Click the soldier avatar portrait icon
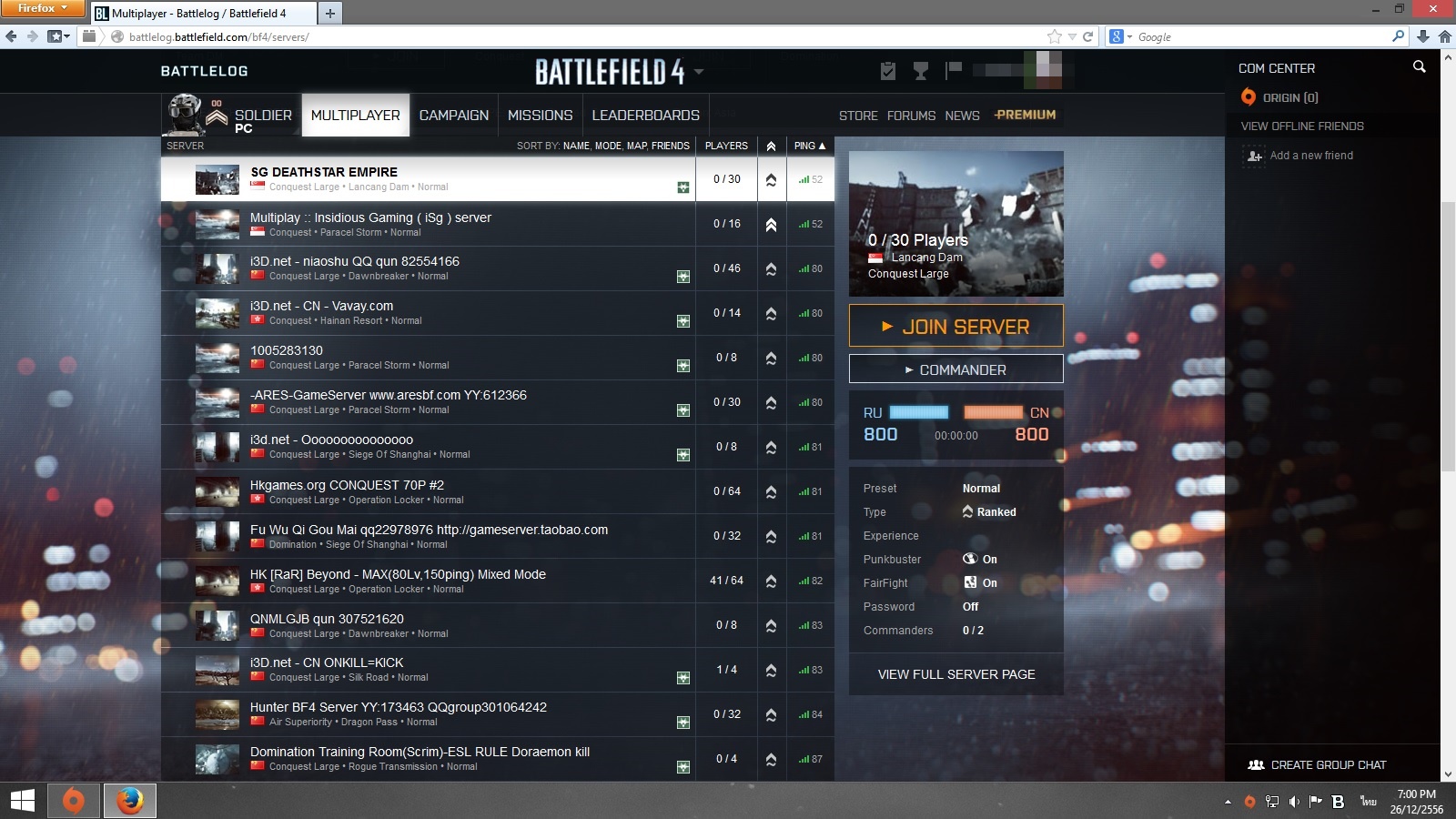 click(x=185, y=114)
